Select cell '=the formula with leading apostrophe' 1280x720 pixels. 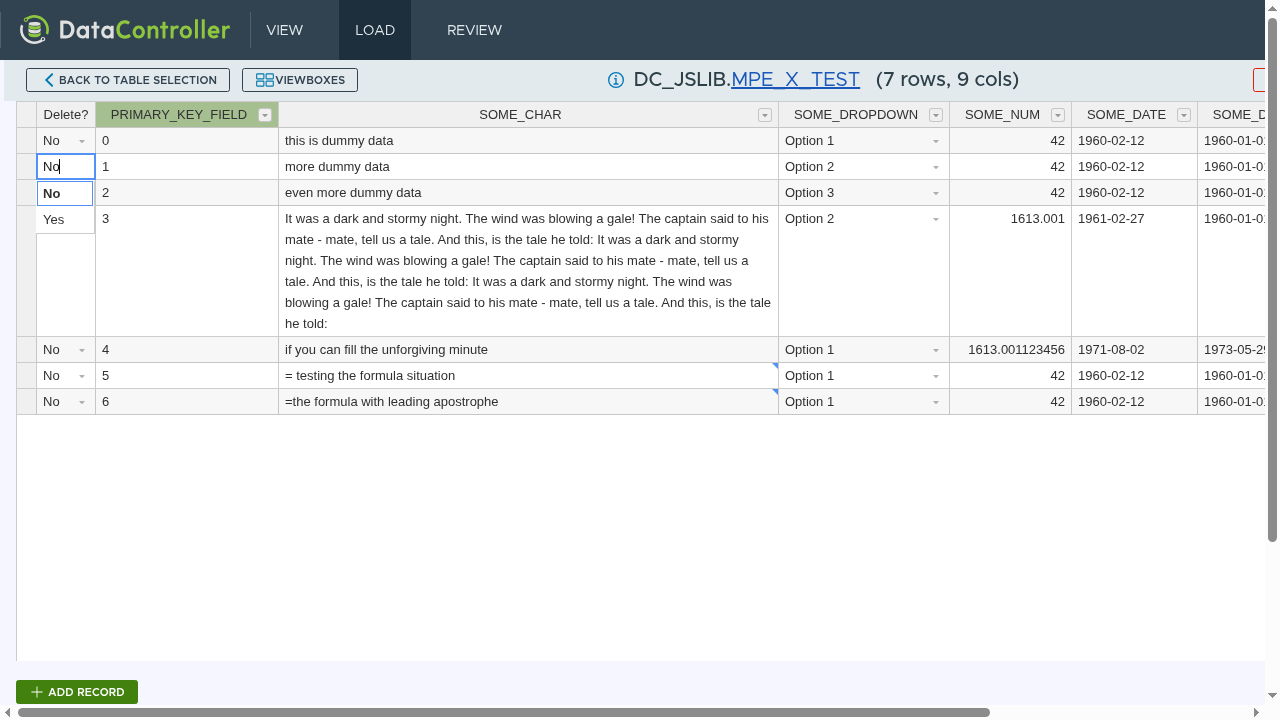pos(528,402)
